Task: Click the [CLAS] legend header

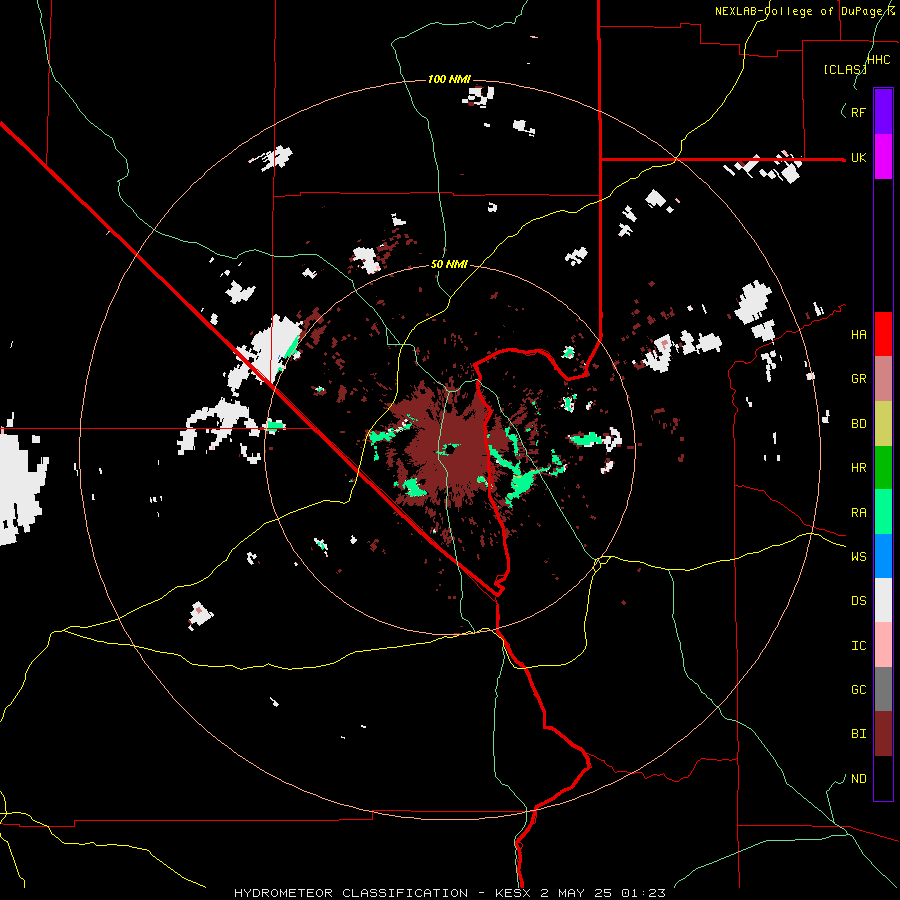Action: click(x=844, y=69)
